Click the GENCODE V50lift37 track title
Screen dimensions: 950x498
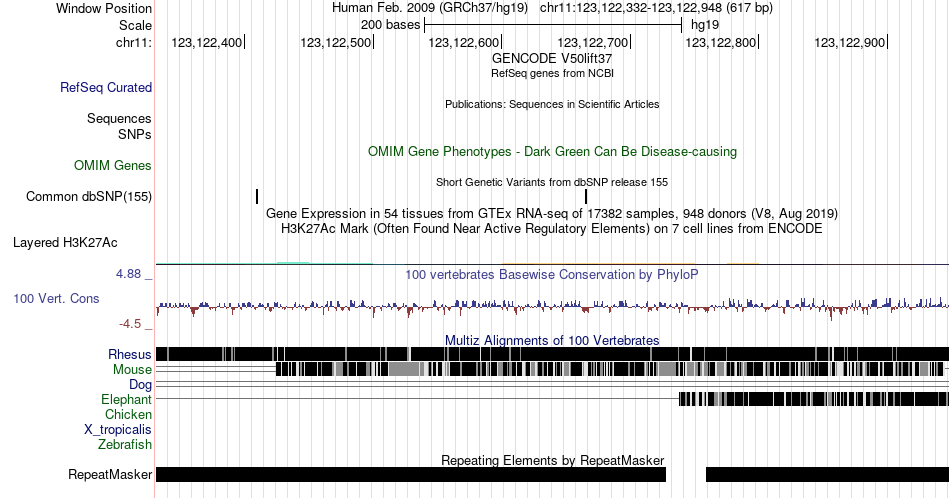click(x=552, y=59)
